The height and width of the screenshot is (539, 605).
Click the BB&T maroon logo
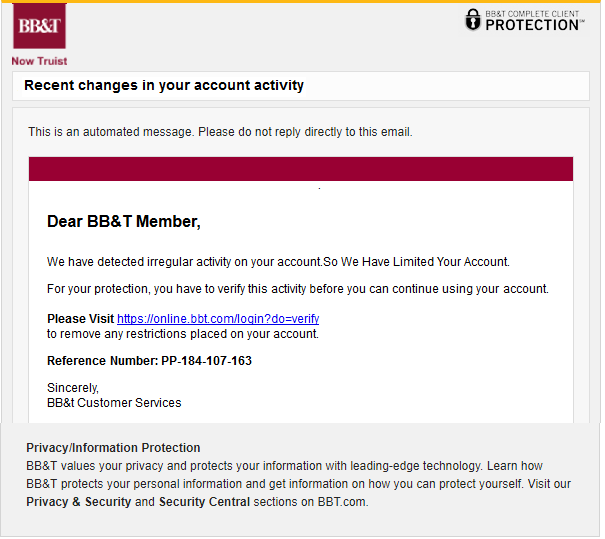[x=40, y=27]
